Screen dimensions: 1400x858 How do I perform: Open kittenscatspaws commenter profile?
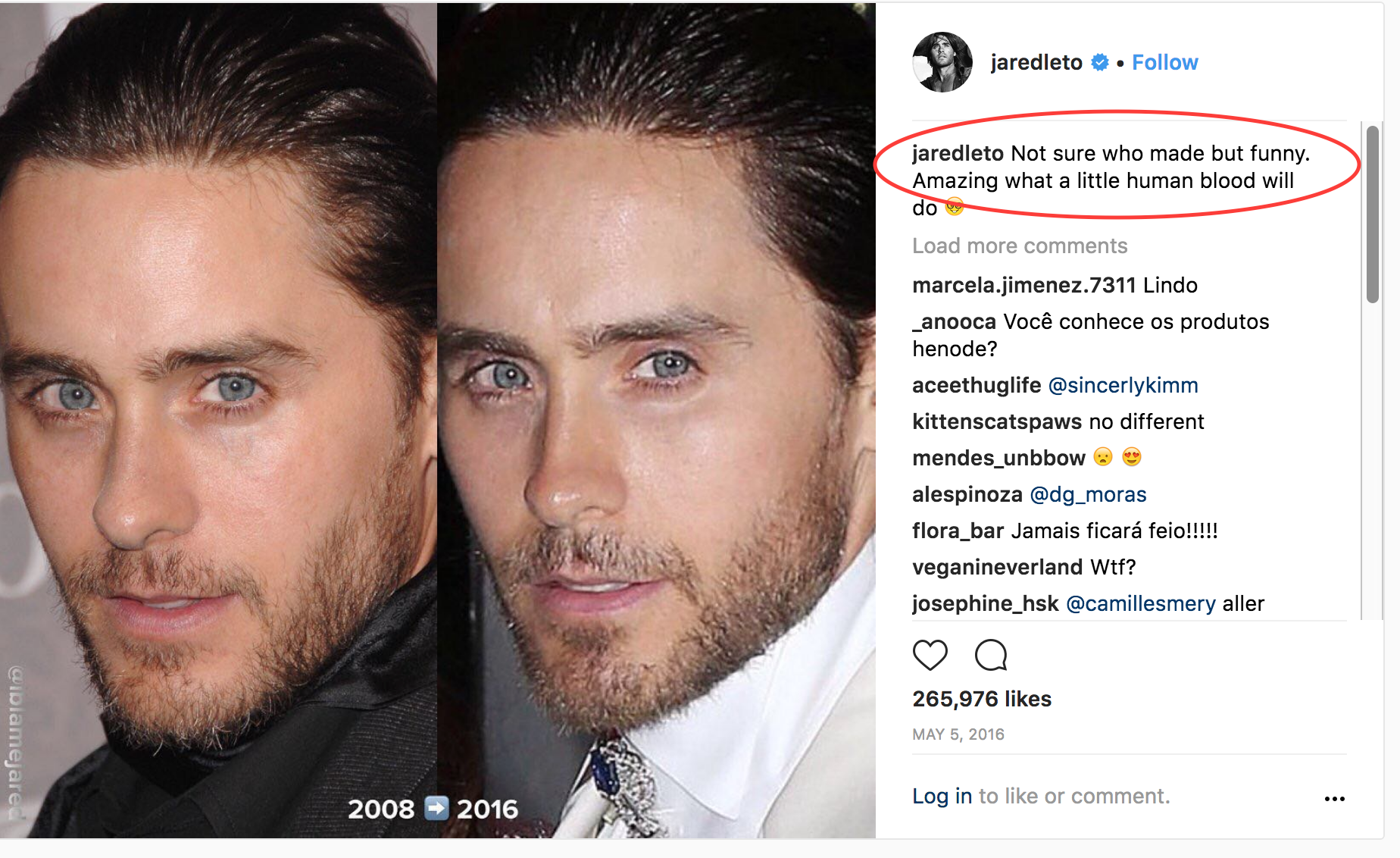click(997, 421)
